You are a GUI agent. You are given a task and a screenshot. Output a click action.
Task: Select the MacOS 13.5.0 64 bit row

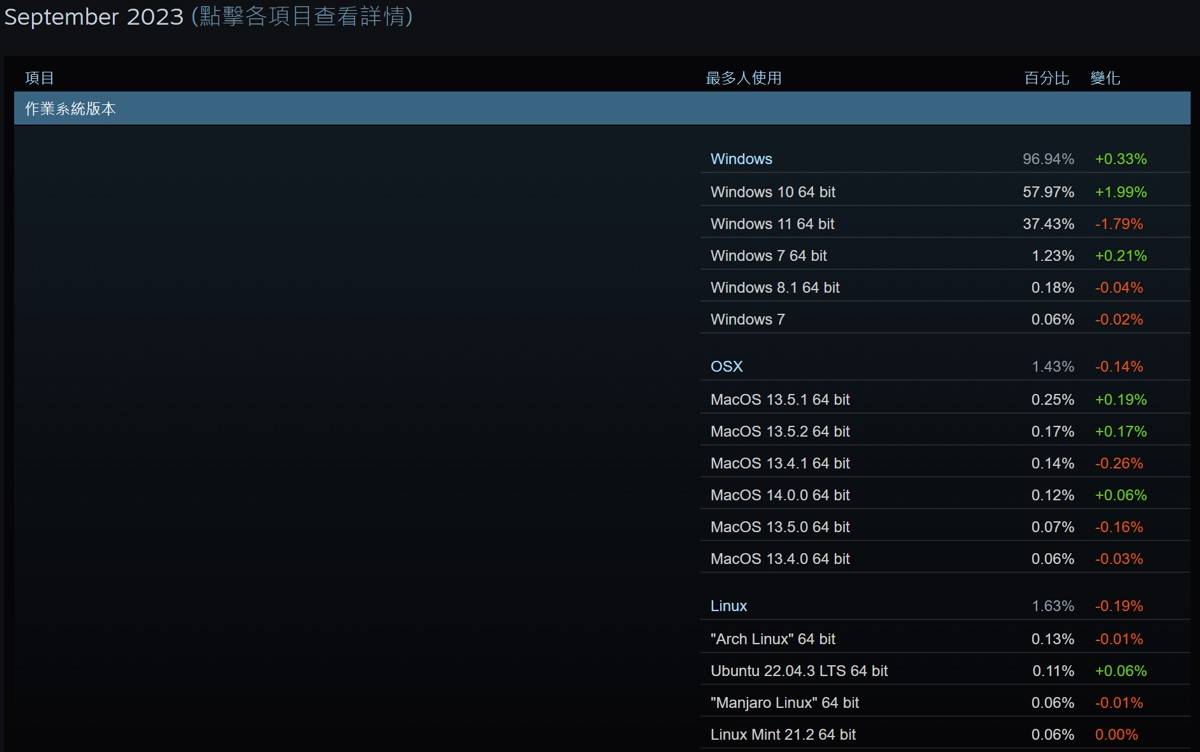[x=945, y=527]
